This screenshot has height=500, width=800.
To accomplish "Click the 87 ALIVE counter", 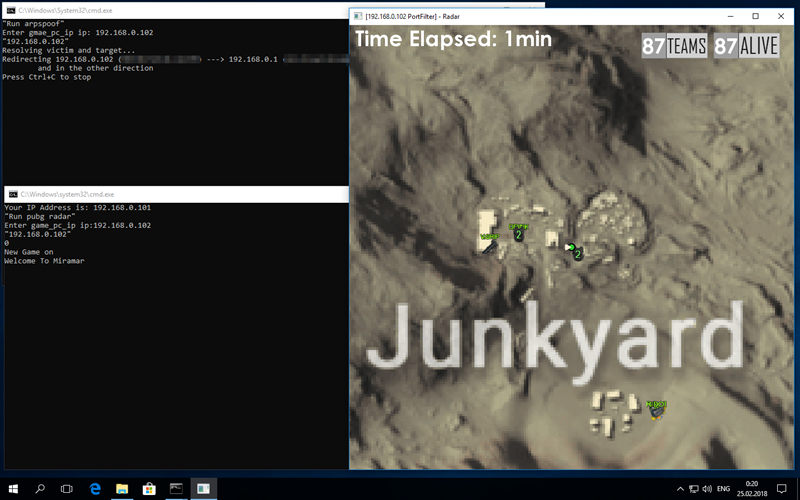I will pos(746,46).
